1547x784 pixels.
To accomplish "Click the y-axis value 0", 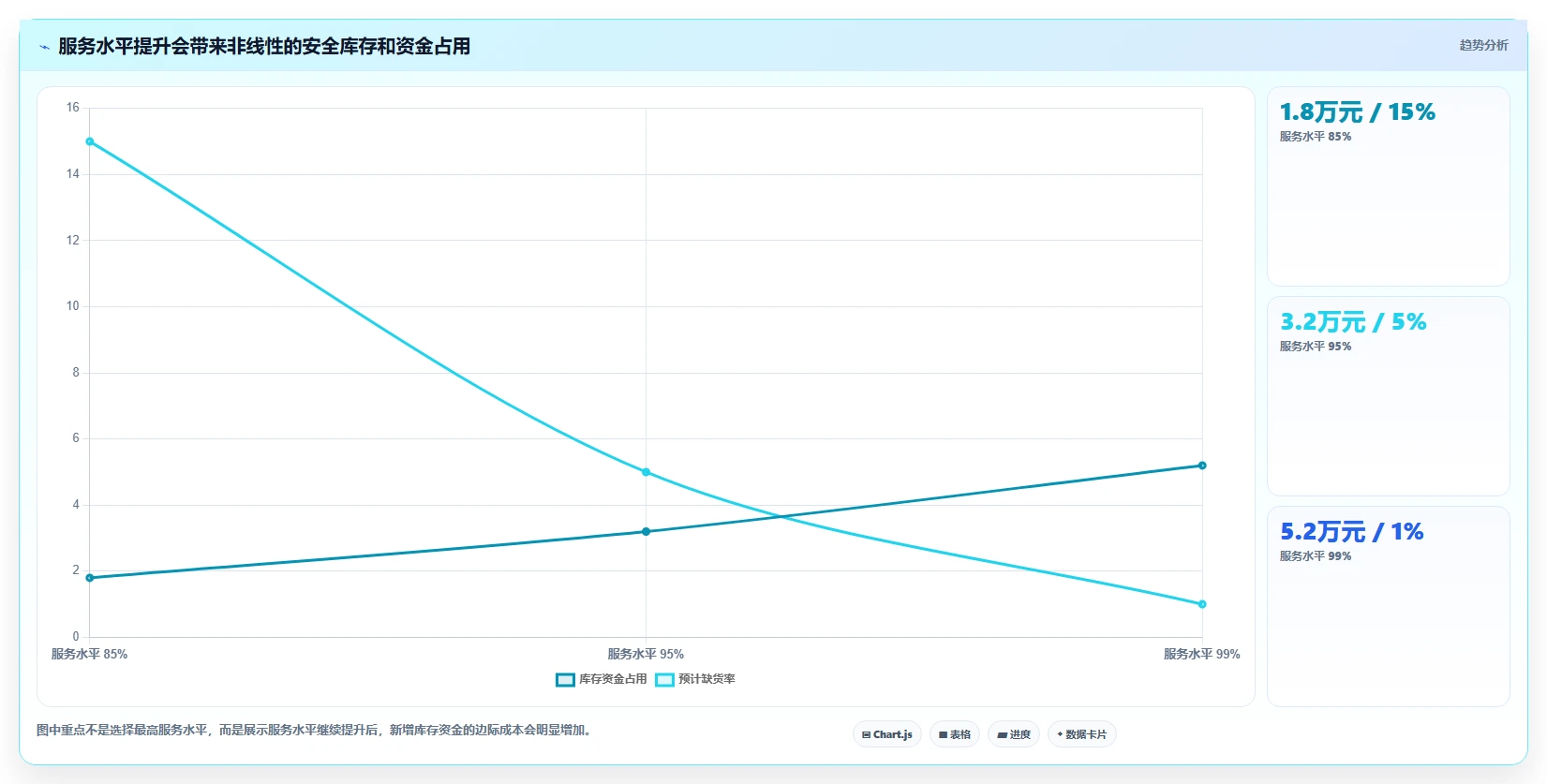I will click(x=76, y=637).
